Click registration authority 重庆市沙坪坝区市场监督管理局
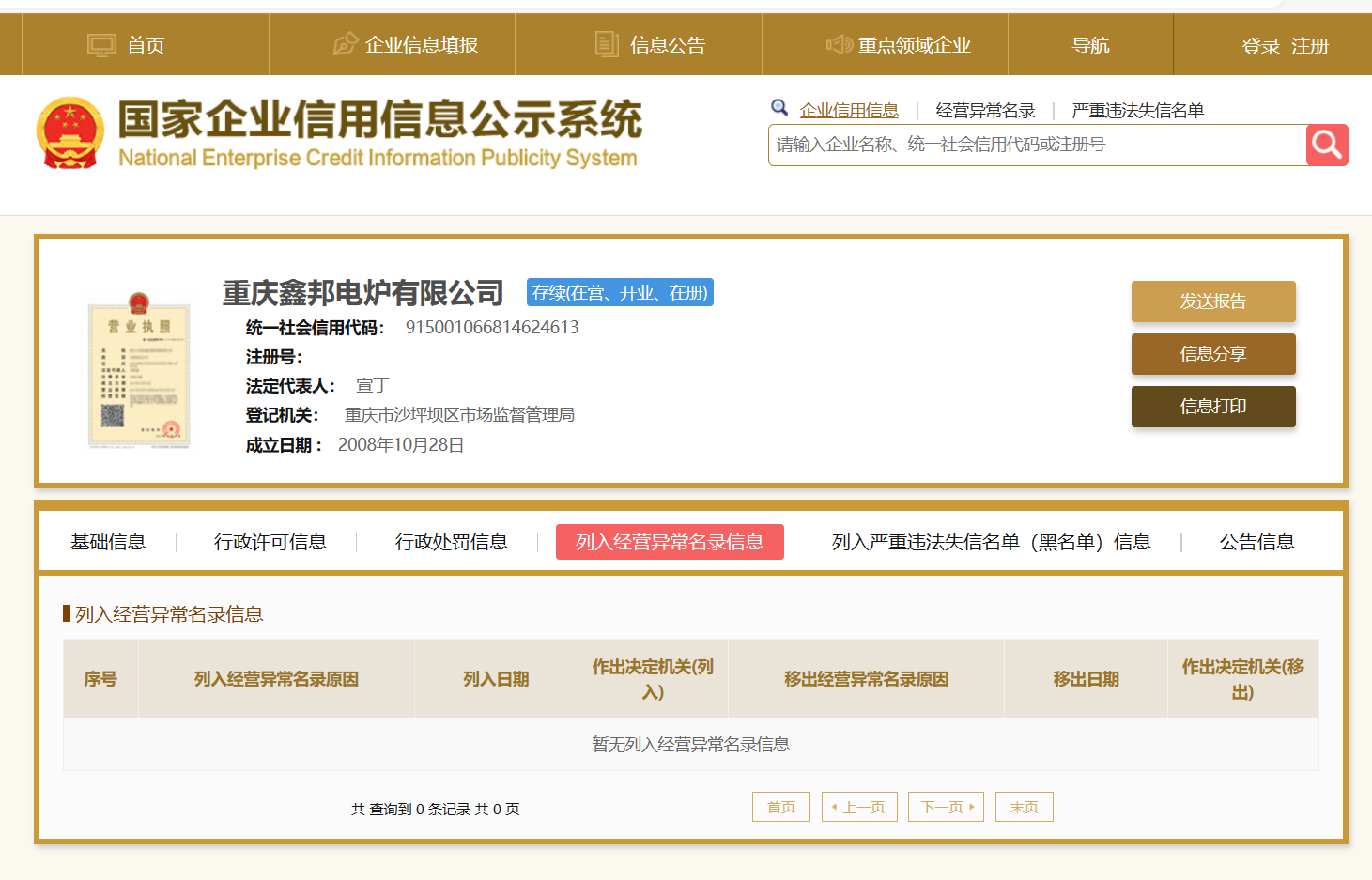This screenshot has width=1372, height=880. [459, 414]
